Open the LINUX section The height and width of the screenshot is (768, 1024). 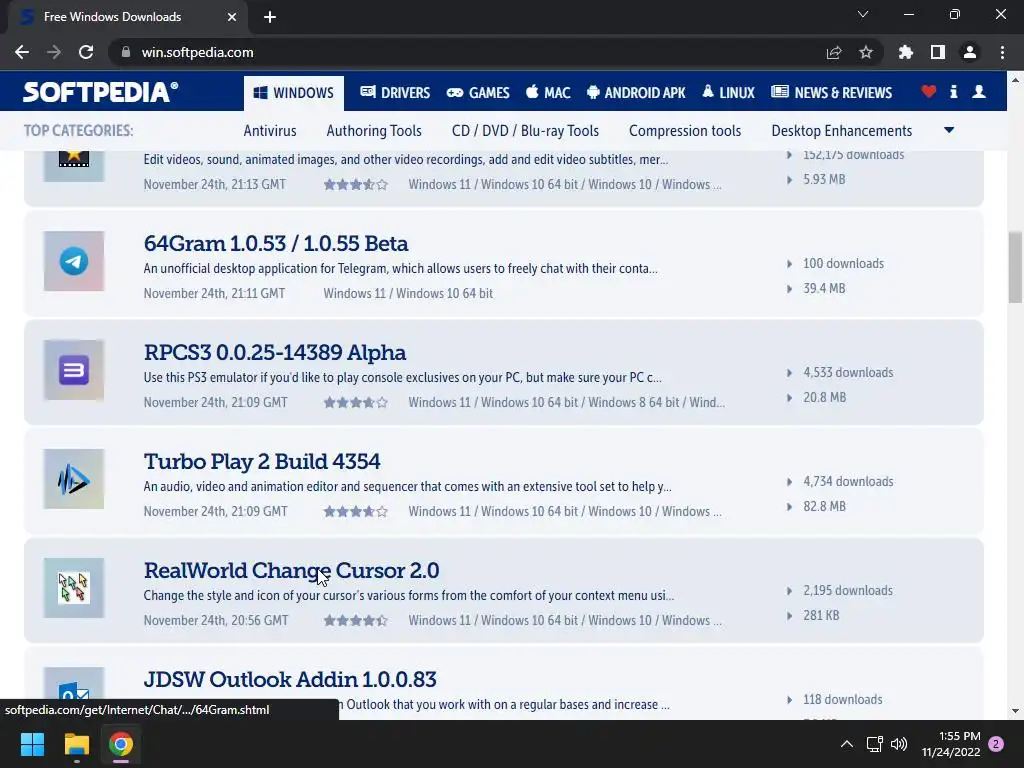[x=728, y=93]
